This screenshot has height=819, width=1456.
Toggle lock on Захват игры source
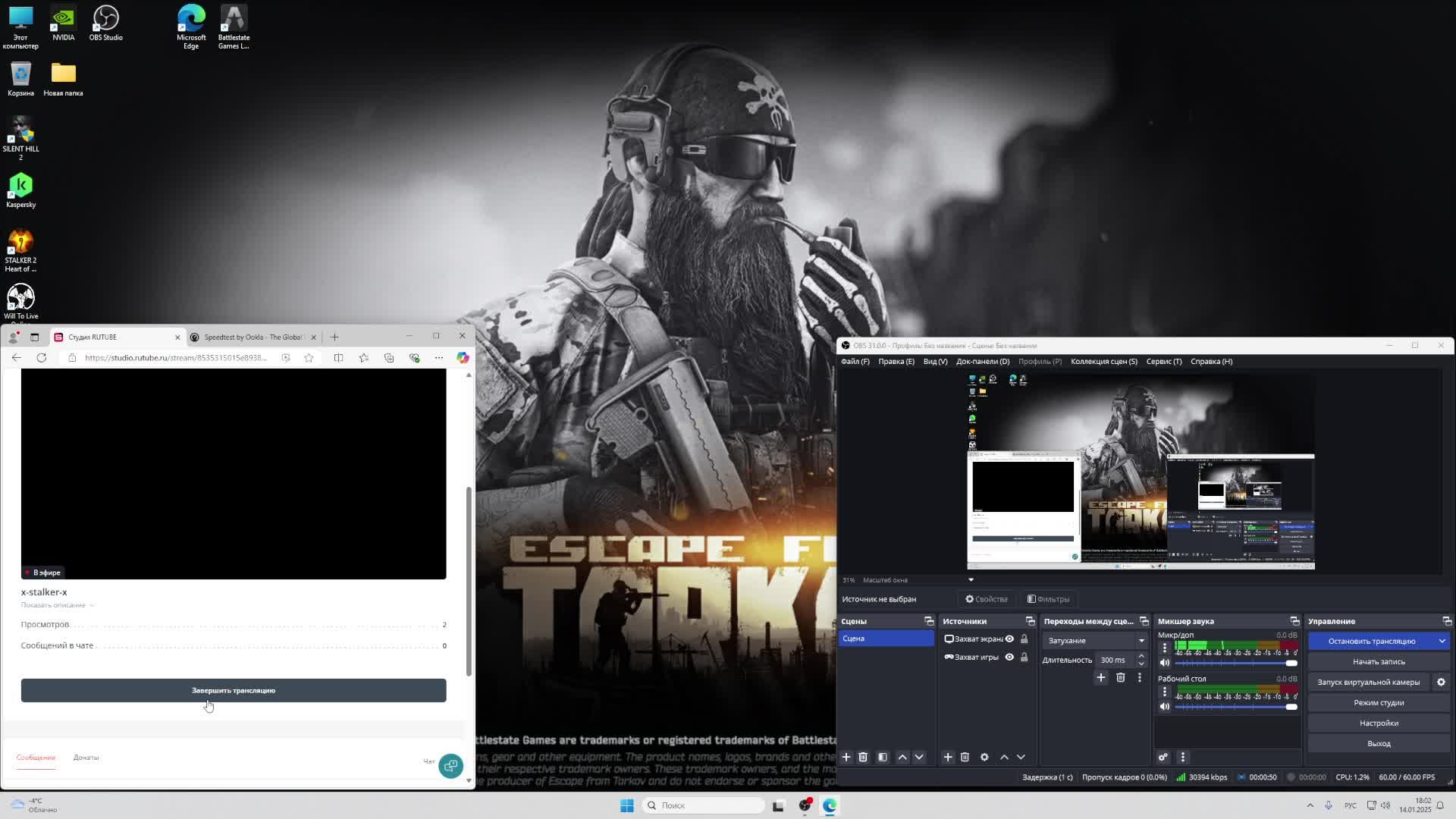(1024, 657)
